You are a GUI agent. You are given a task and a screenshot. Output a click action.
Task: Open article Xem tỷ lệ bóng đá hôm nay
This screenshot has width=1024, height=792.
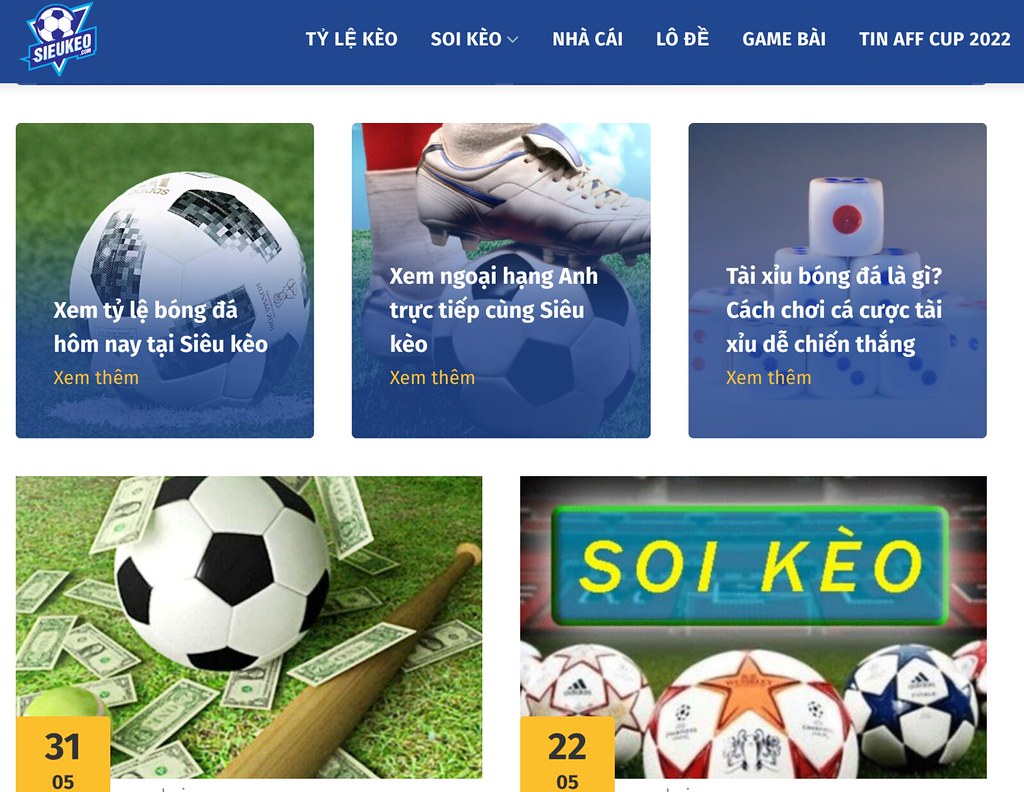(161, 326)
